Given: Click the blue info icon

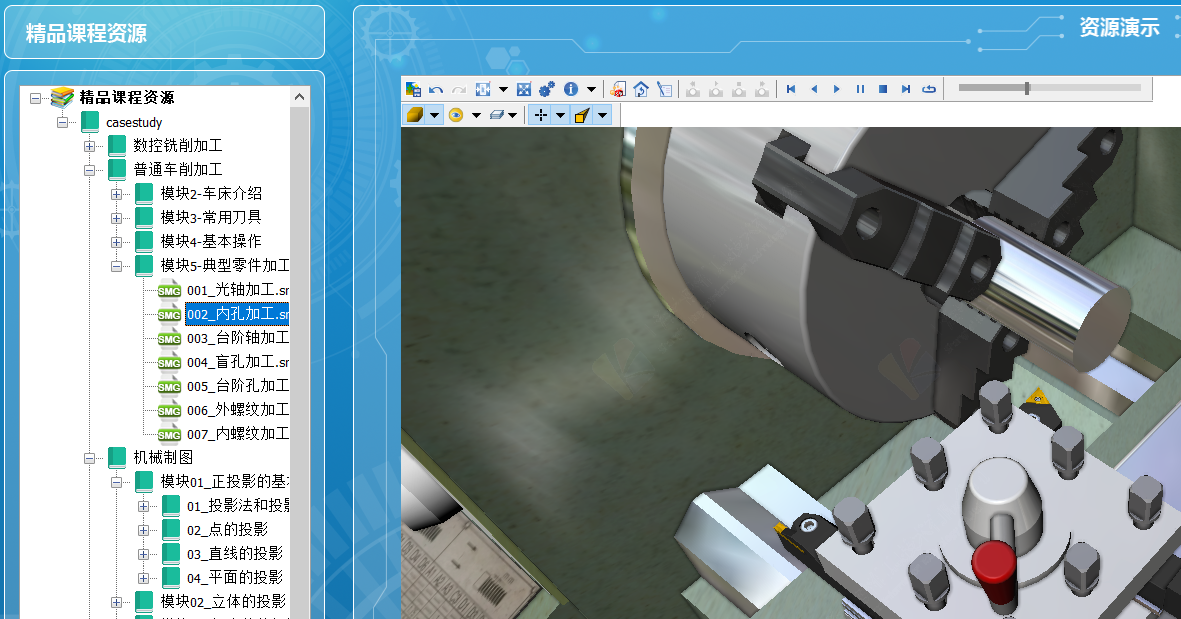Looking at the screenshot, I should [x=571, y=89].
